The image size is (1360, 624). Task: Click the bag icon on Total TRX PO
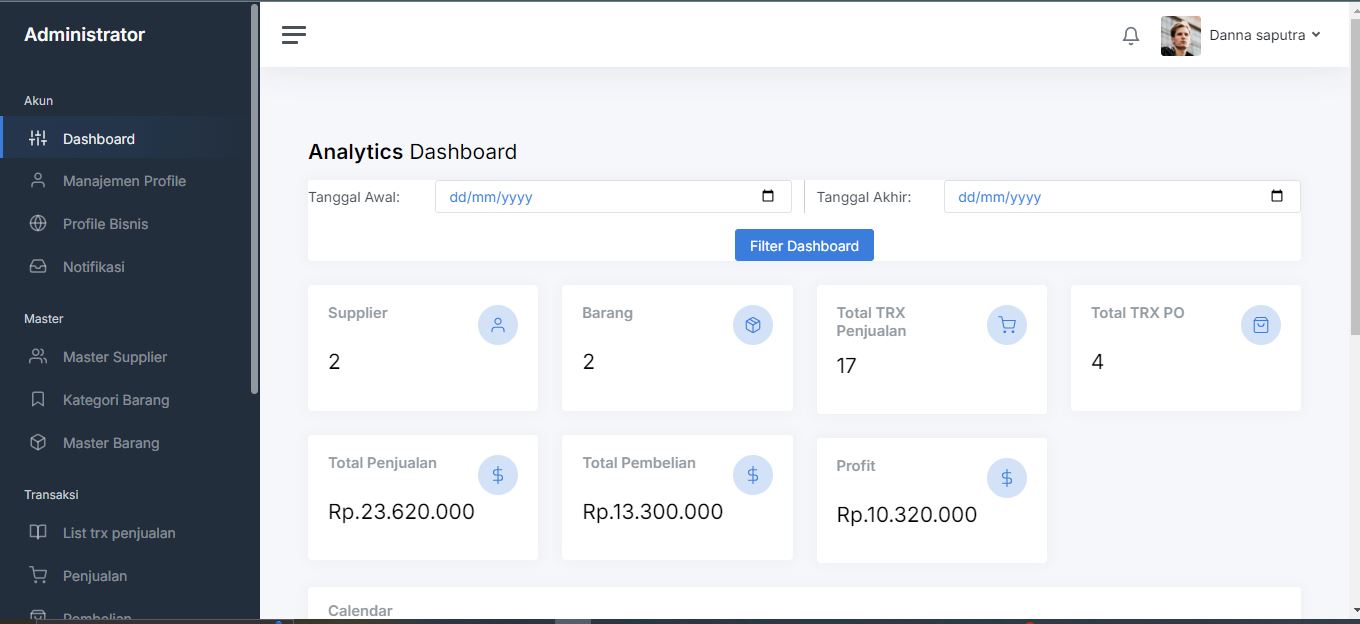[1261, 325]
